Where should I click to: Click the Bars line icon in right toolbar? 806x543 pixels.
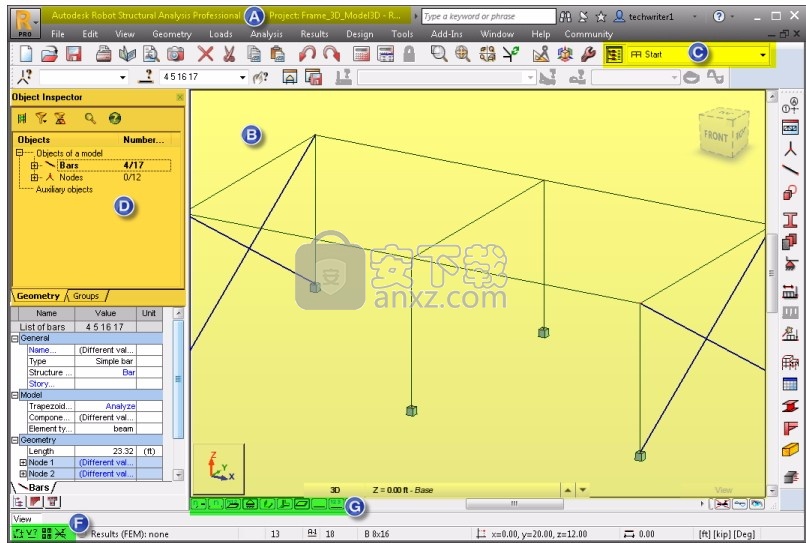click(x=790, y=169)
